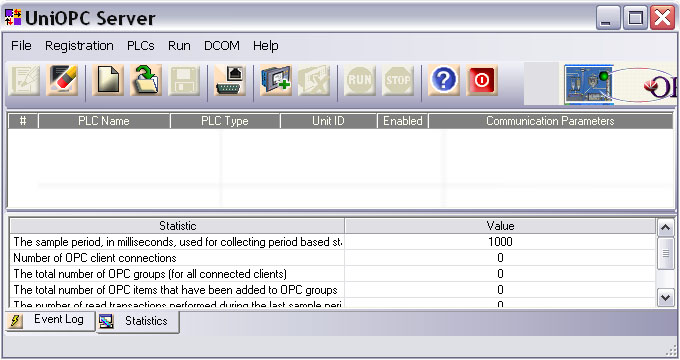The height and width of the screenshot is (360, 680).
Task: Click the Value column header
Action: coord(500,226)
